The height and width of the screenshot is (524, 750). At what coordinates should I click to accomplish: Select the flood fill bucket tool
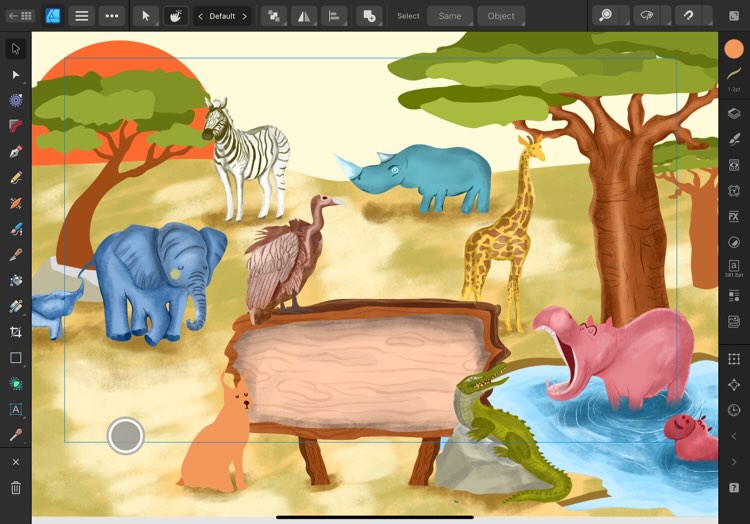(x=16, y=281)
